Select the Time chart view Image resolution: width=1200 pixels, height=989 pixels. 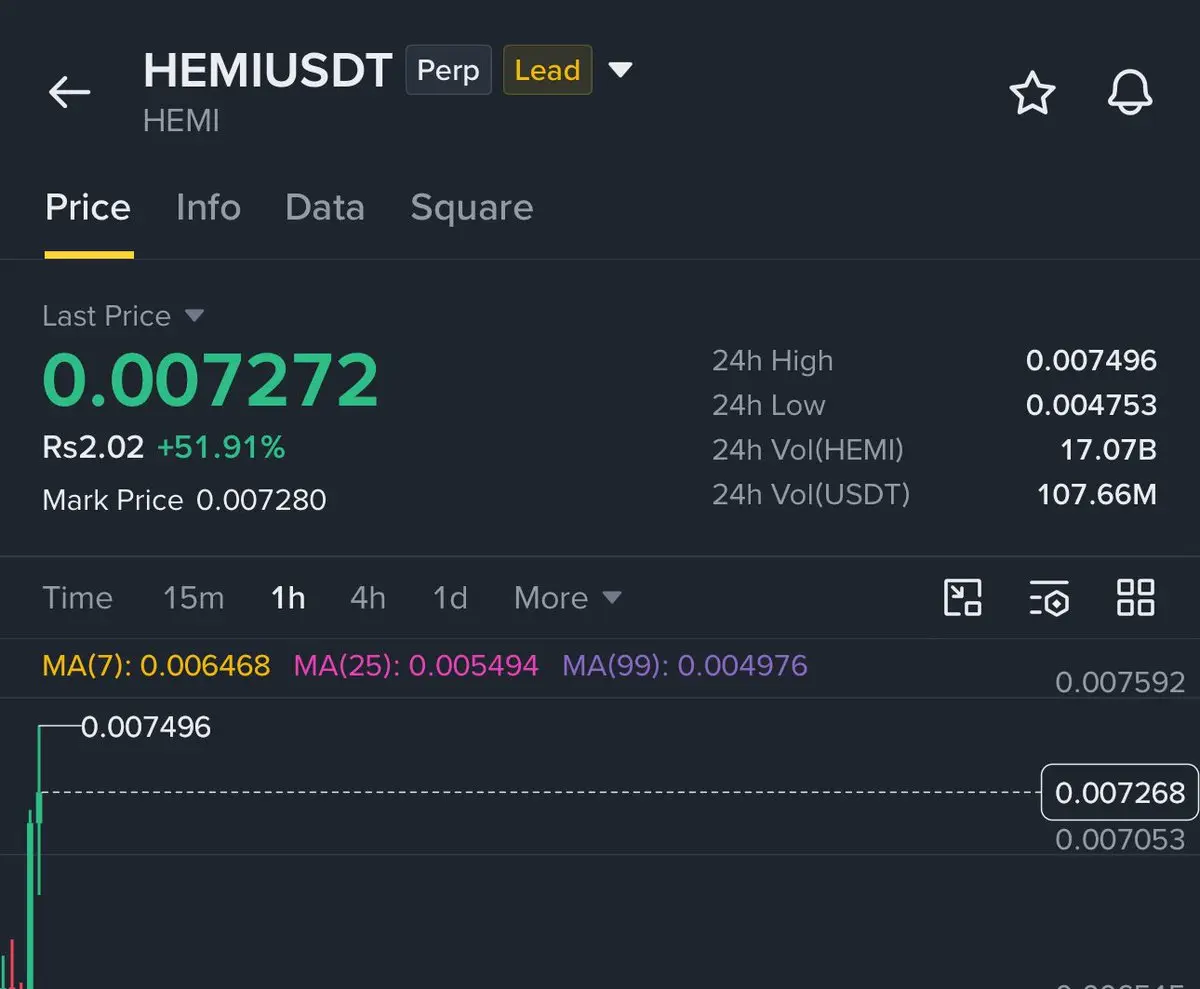77,598
